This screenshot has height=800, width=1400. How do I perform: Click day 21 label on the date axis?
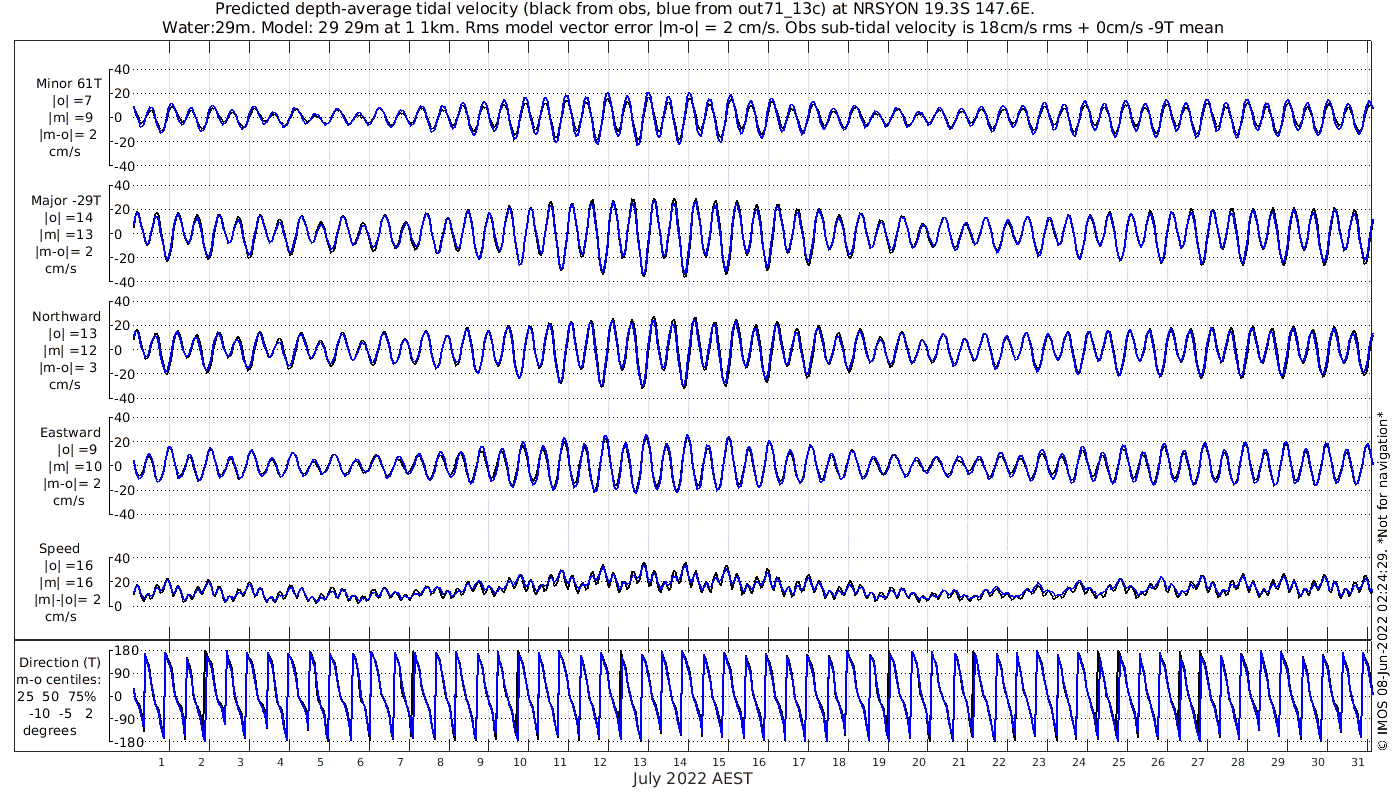point(959,762)
